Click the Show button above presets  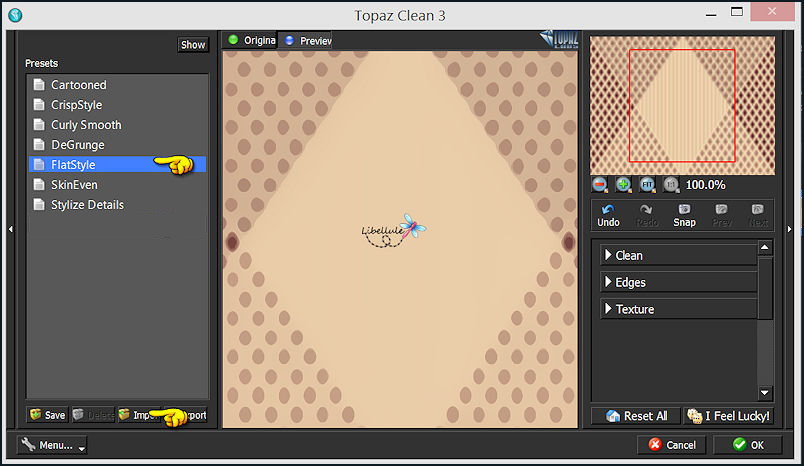193,45
